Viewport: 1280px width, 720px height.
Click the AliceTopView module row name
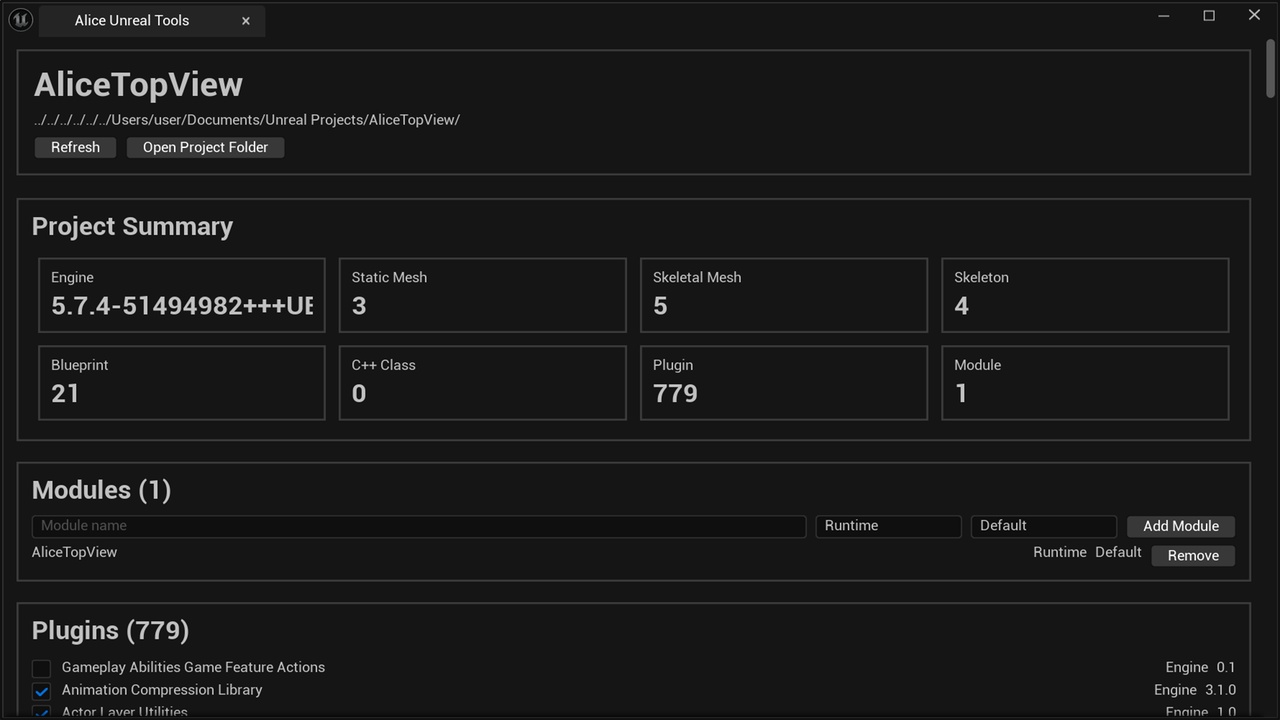tap(74, 552)
